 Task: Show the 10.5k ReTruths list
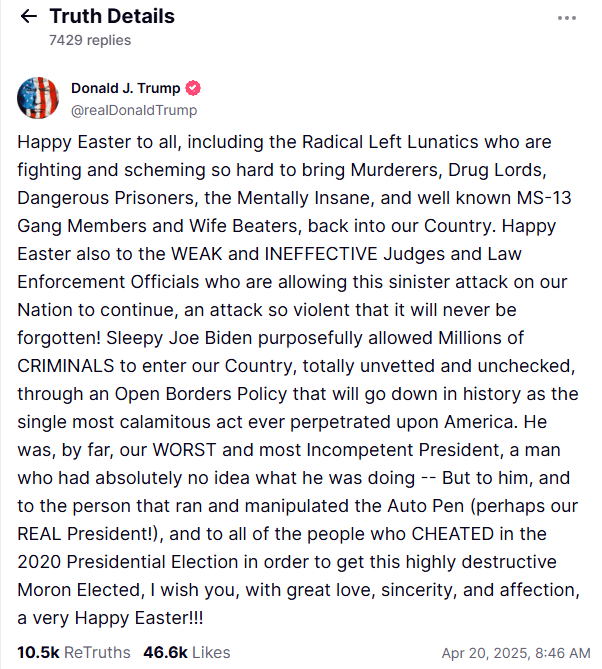(x=74, y=652)
